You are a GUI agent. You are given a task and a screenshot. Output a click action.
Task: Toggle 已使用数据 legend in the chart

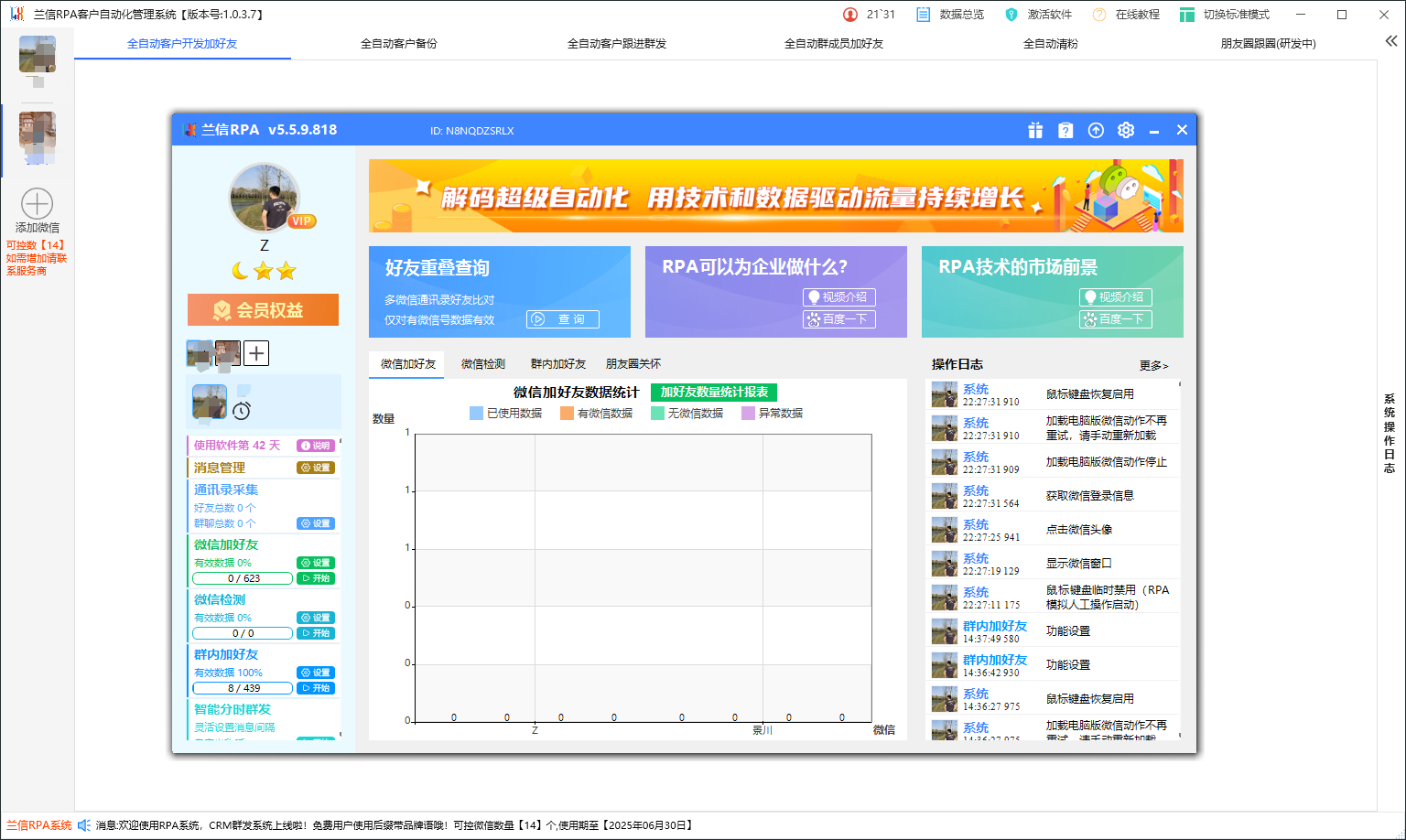(505, 414)
